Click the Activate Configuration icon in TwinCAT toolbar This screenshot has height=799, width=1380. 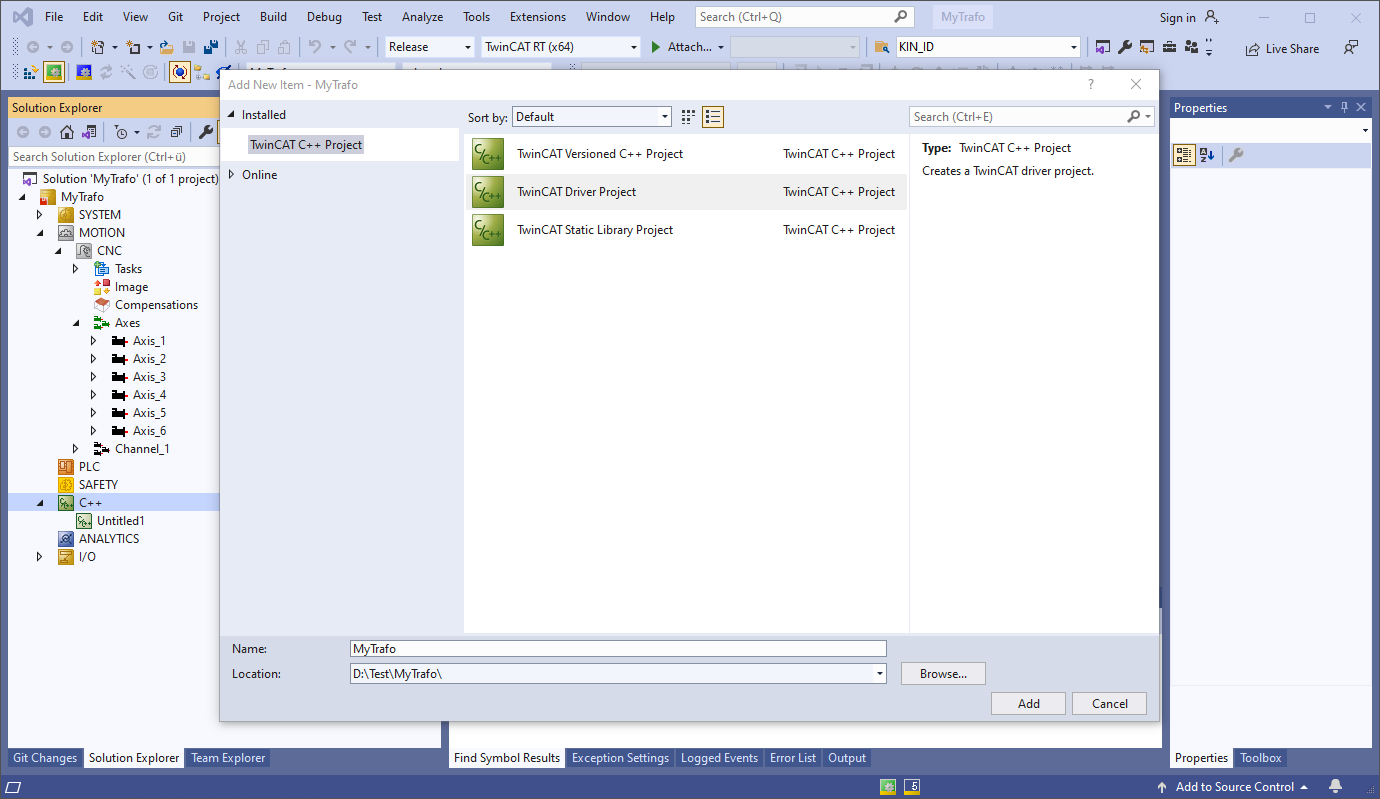click(x=30, y=72)
